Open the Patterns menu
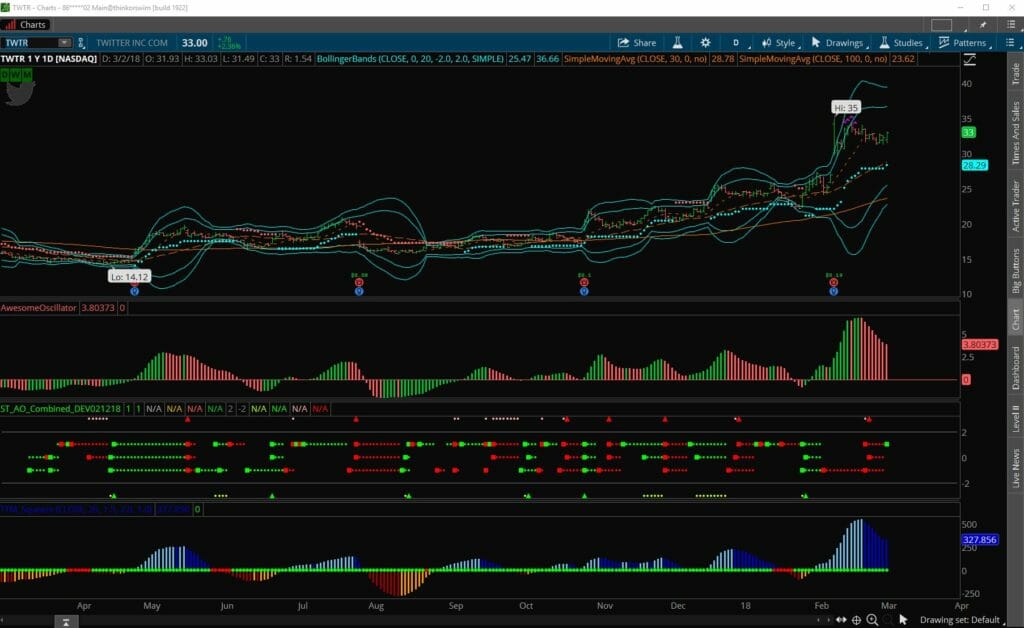The height and width of the screenshot is (628, 1024). [x=965, y=43]
